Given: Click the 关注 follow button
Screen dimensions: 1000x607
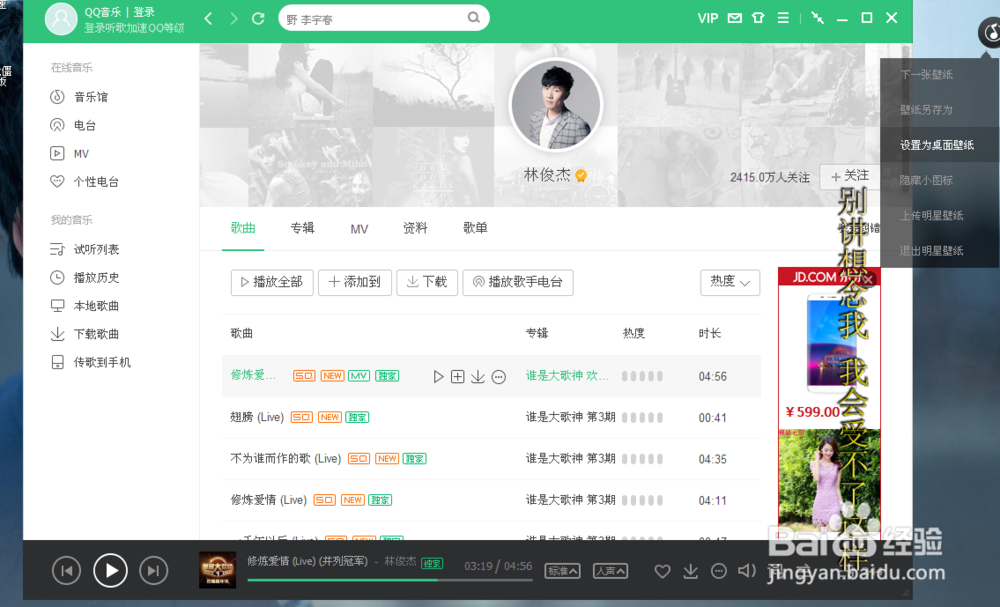Looking at the screenshot, I should 849,176.
